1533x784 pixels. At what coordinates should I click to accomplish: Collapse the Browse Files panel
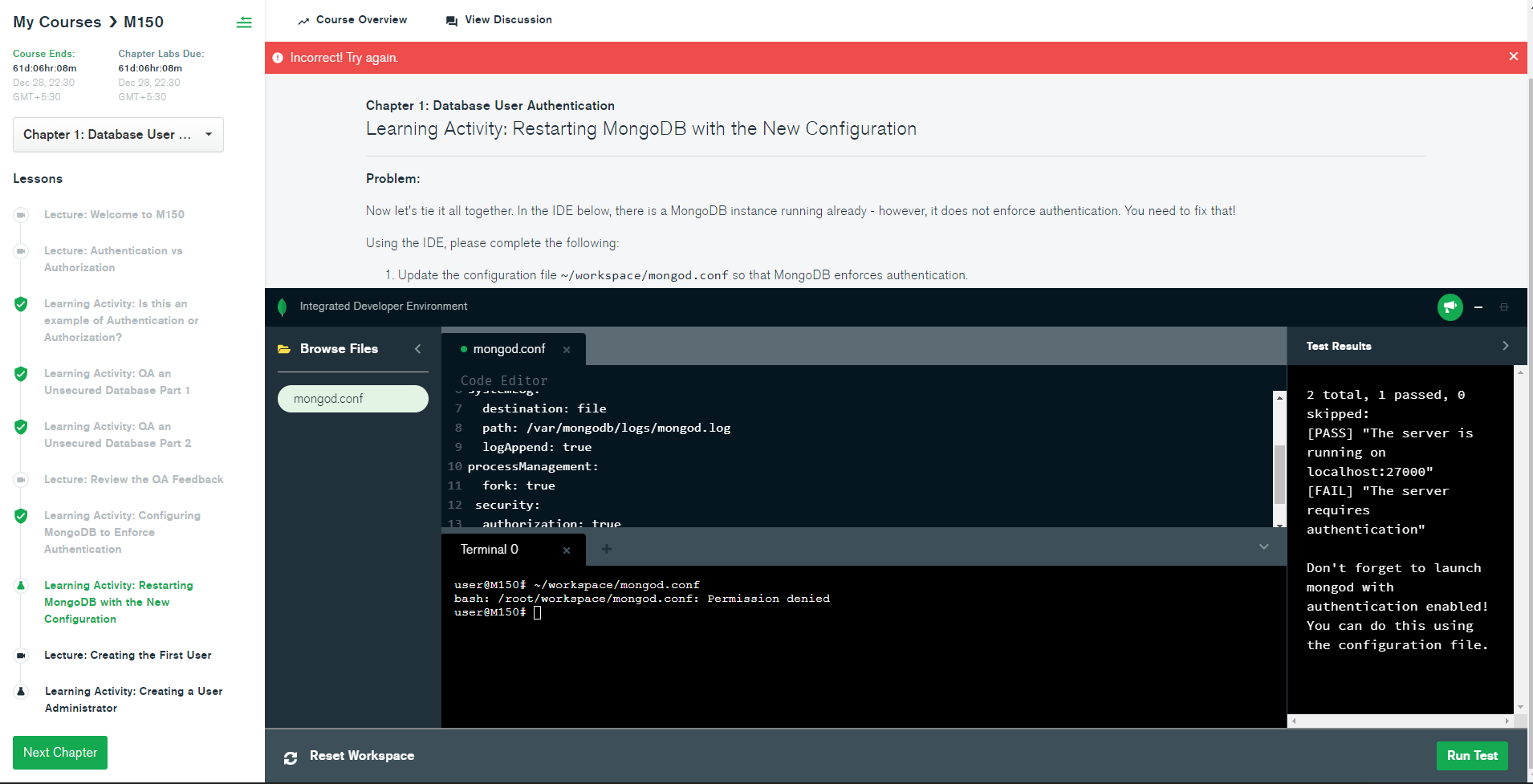click(x=417, y=349)
